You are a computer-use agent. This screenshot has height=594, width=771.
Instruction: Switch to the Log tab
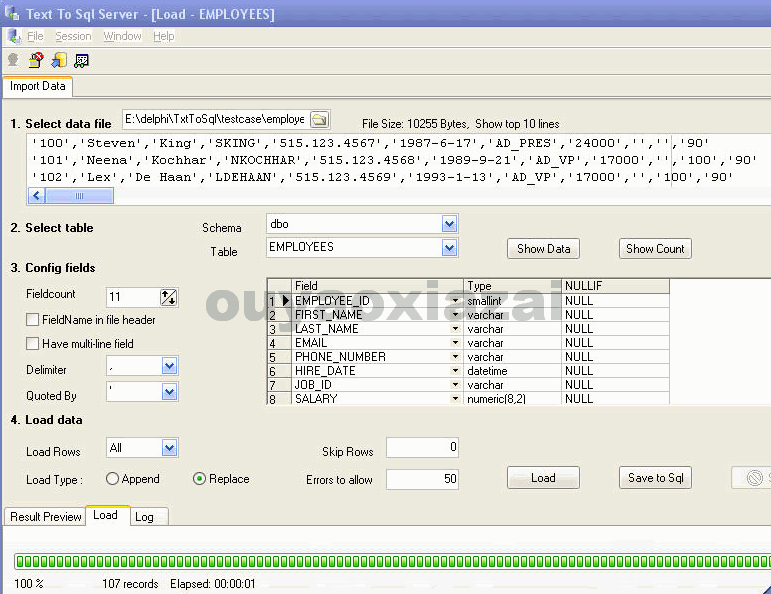click(x=149, y=517)
